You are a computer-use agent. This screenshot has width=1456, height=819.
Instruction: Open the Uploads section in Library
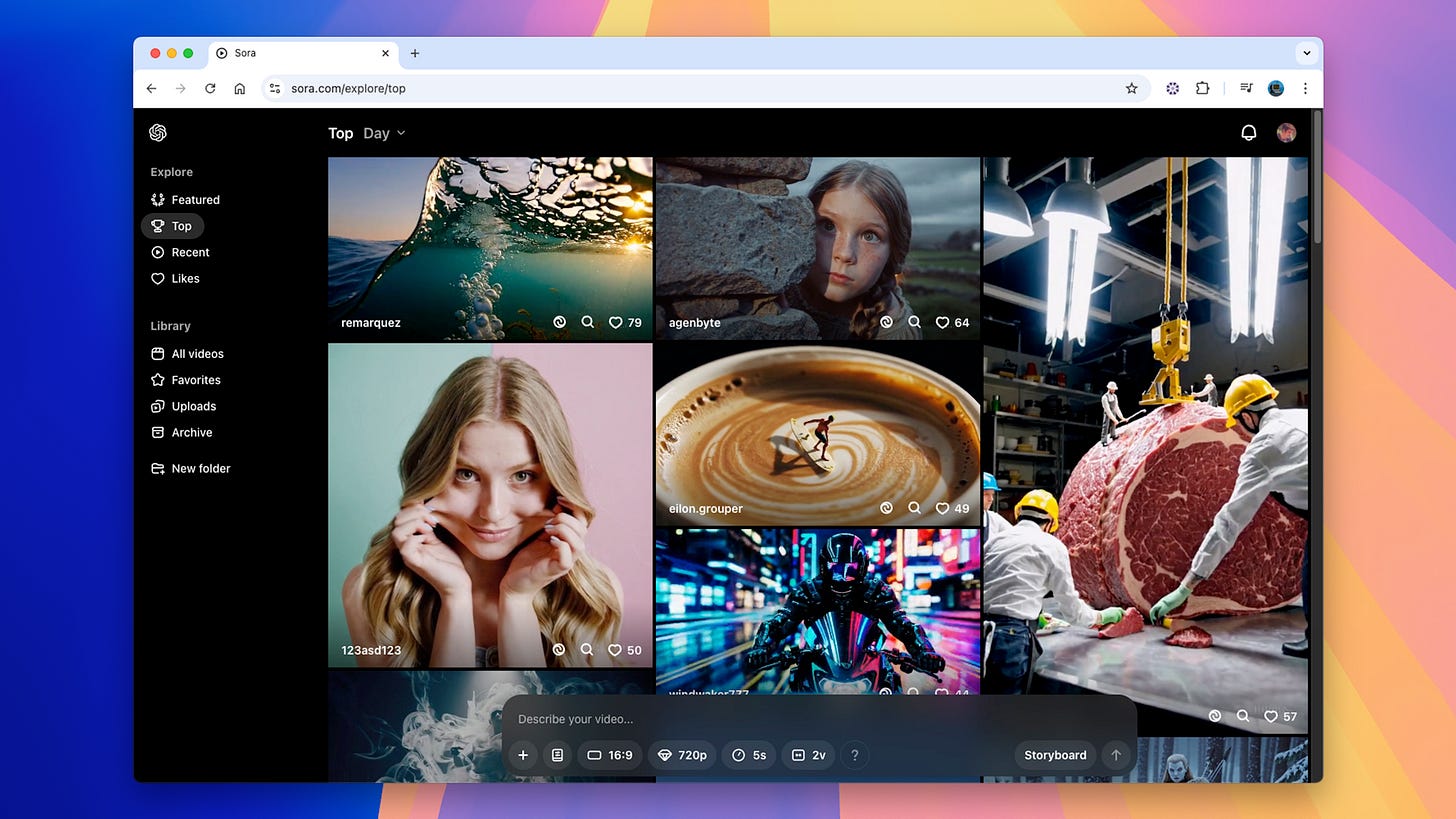tap(193, 406)
